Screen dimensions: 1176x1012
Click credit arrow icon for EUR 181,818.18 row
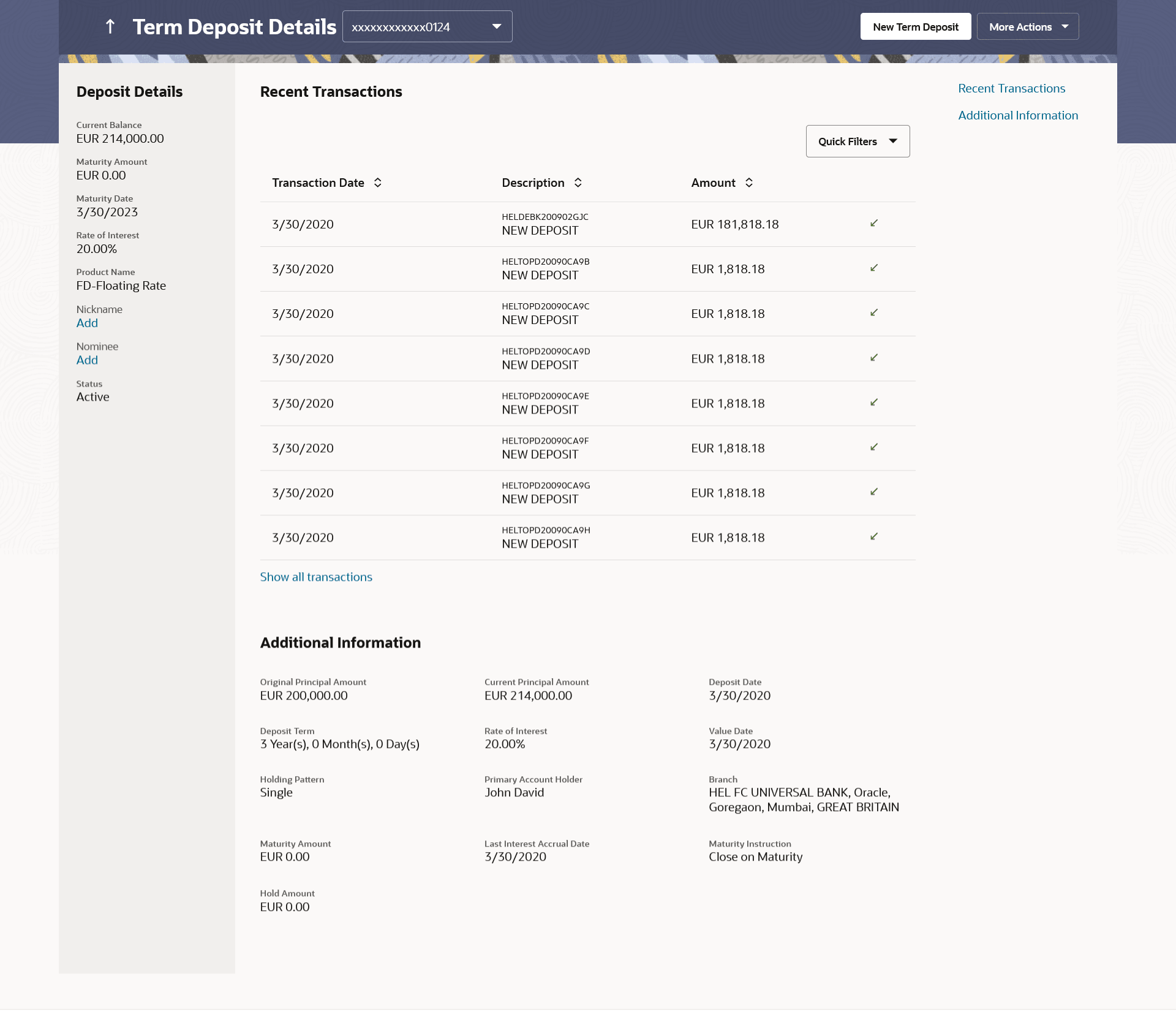coord(874,223)
